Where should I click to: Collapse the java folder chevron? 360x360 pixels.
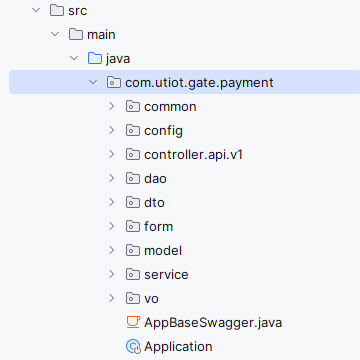[x=74, y=58]
